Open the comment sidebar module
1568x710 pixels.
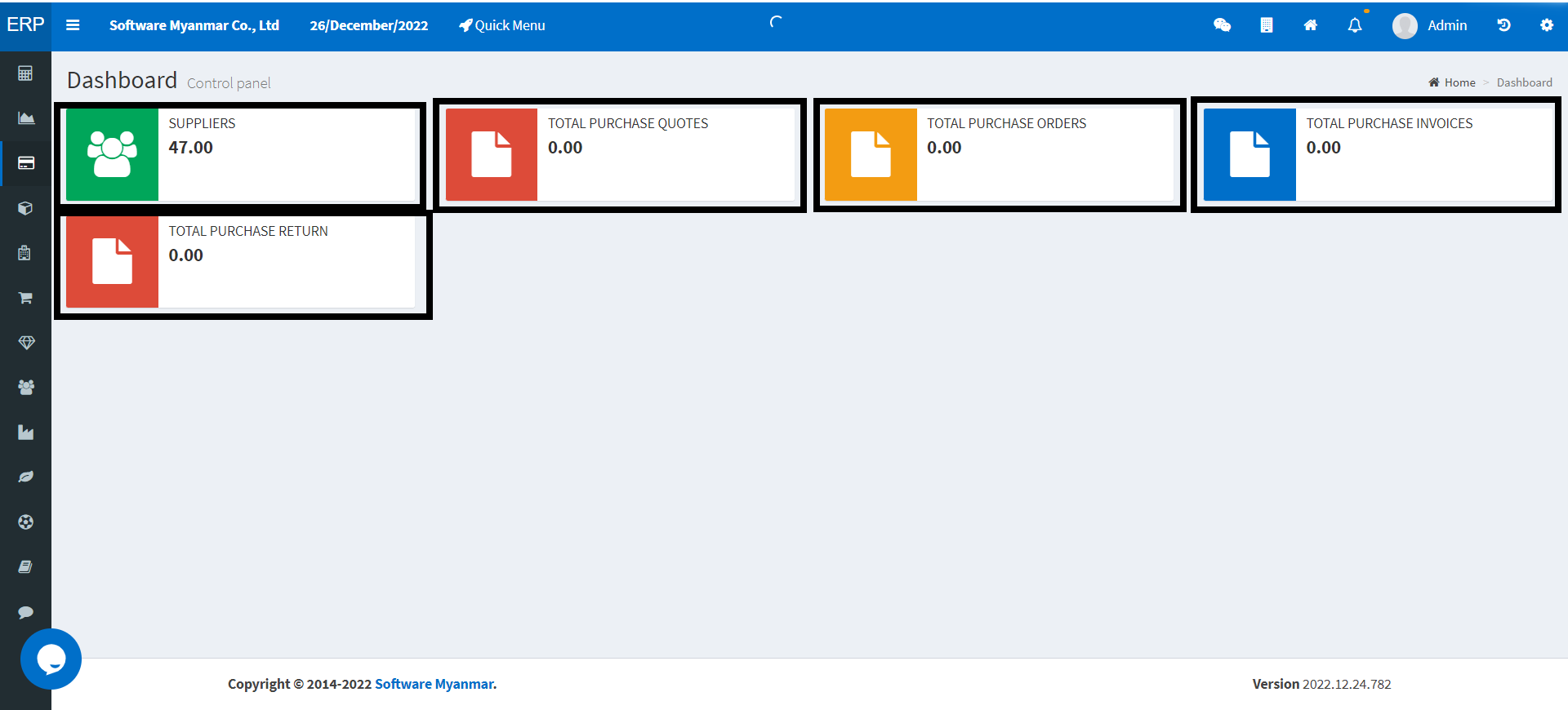[x=25, y=612]
